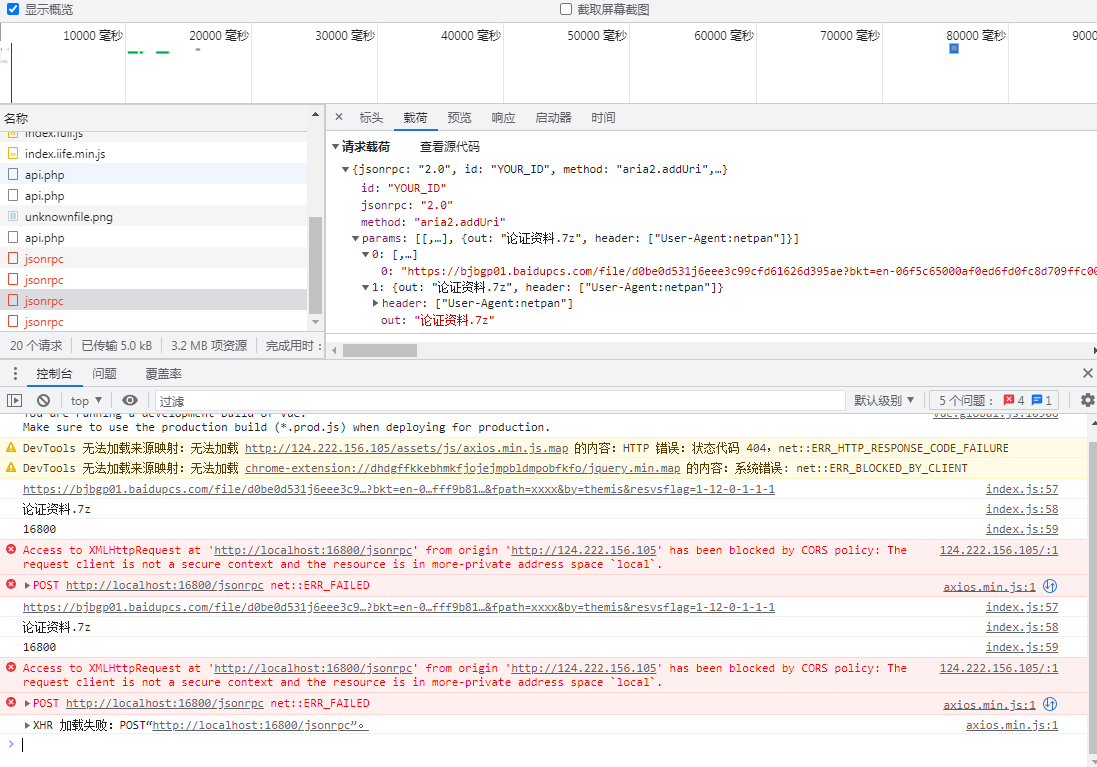Clear the console with the clear icon
Viewport: 1097px width, 767px height.
(x=41, y=400)
